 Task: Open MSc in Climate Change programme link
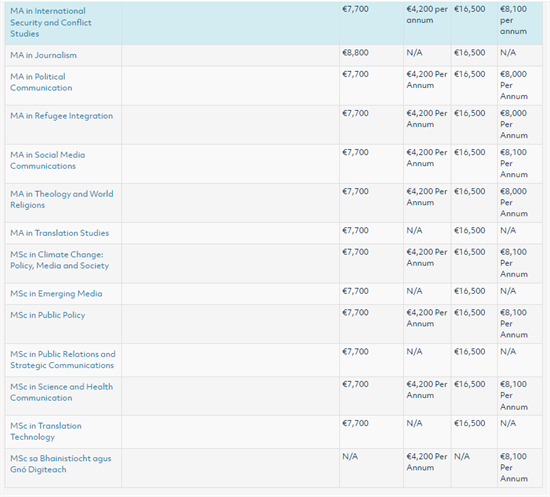coord(59,260)
